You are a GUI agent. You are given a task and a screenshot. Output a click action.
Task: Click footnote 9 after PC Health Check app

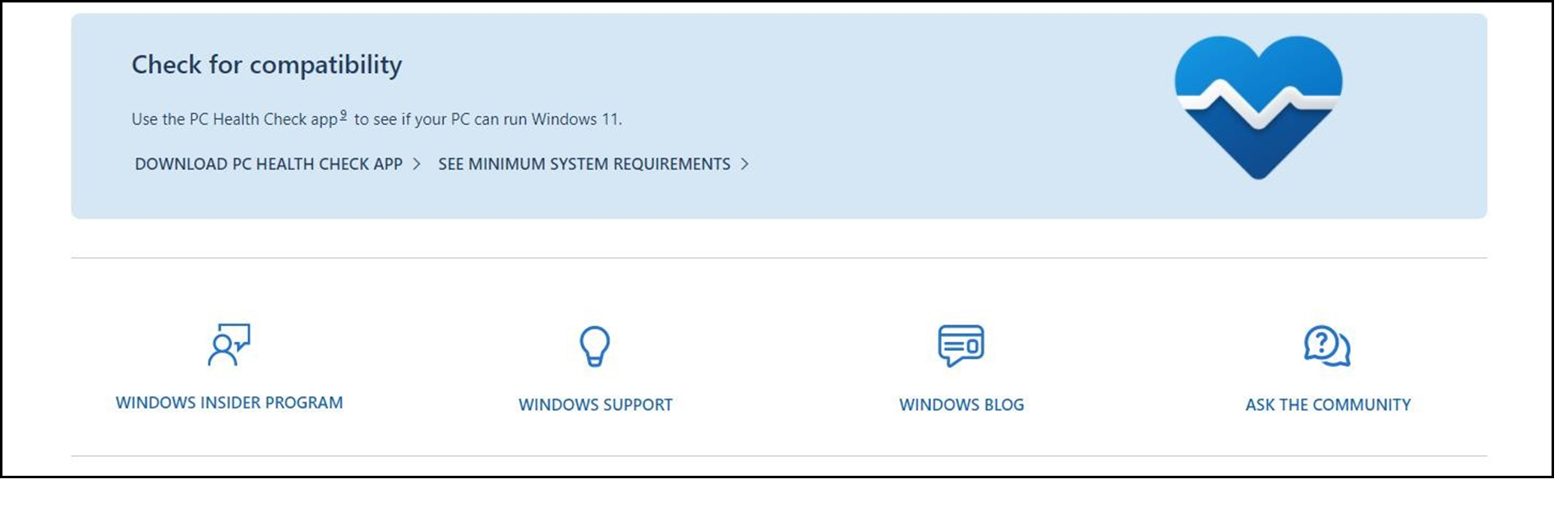click(x=344, y=115)
